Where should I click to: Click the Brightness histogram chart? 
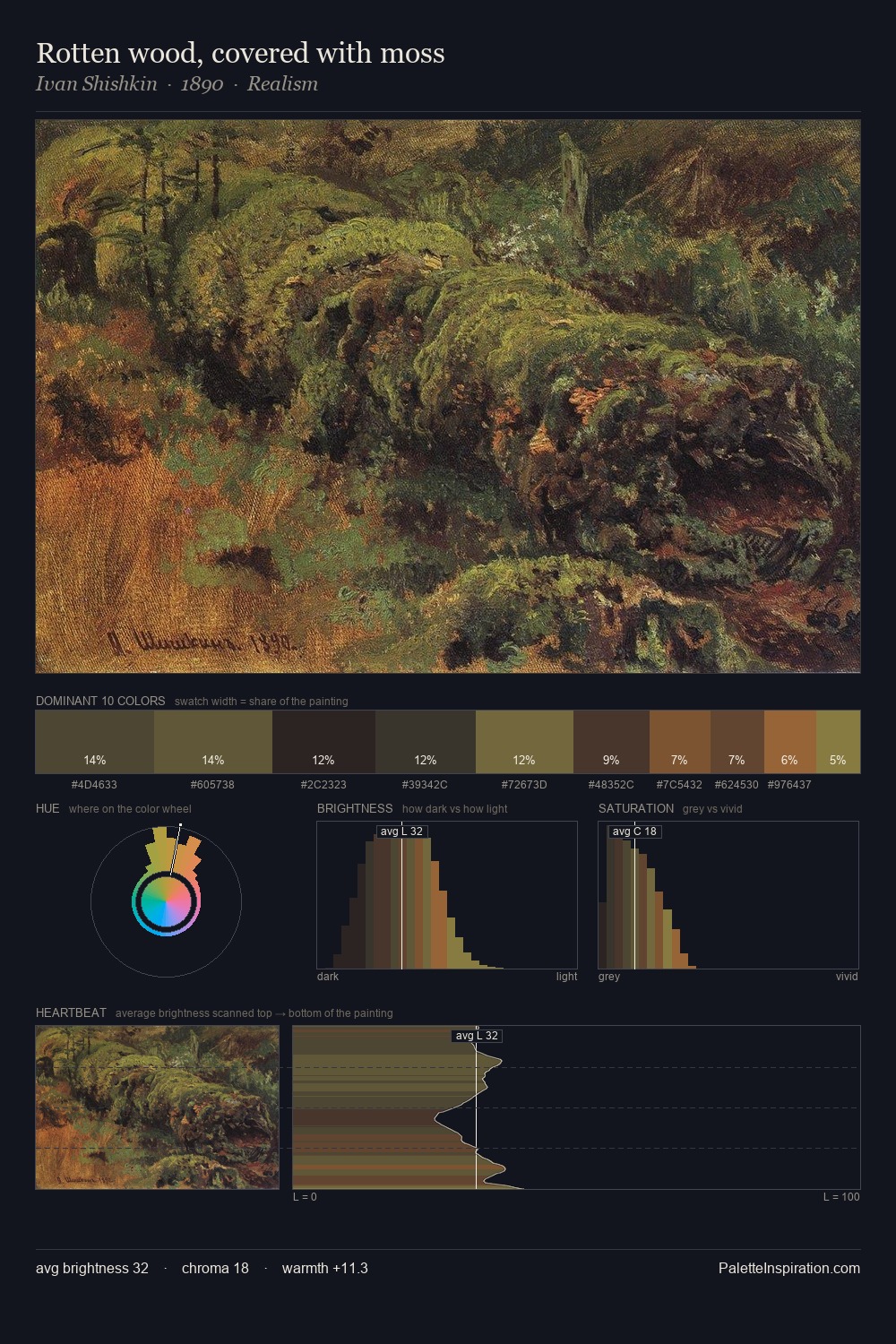[x=447, y=895]
